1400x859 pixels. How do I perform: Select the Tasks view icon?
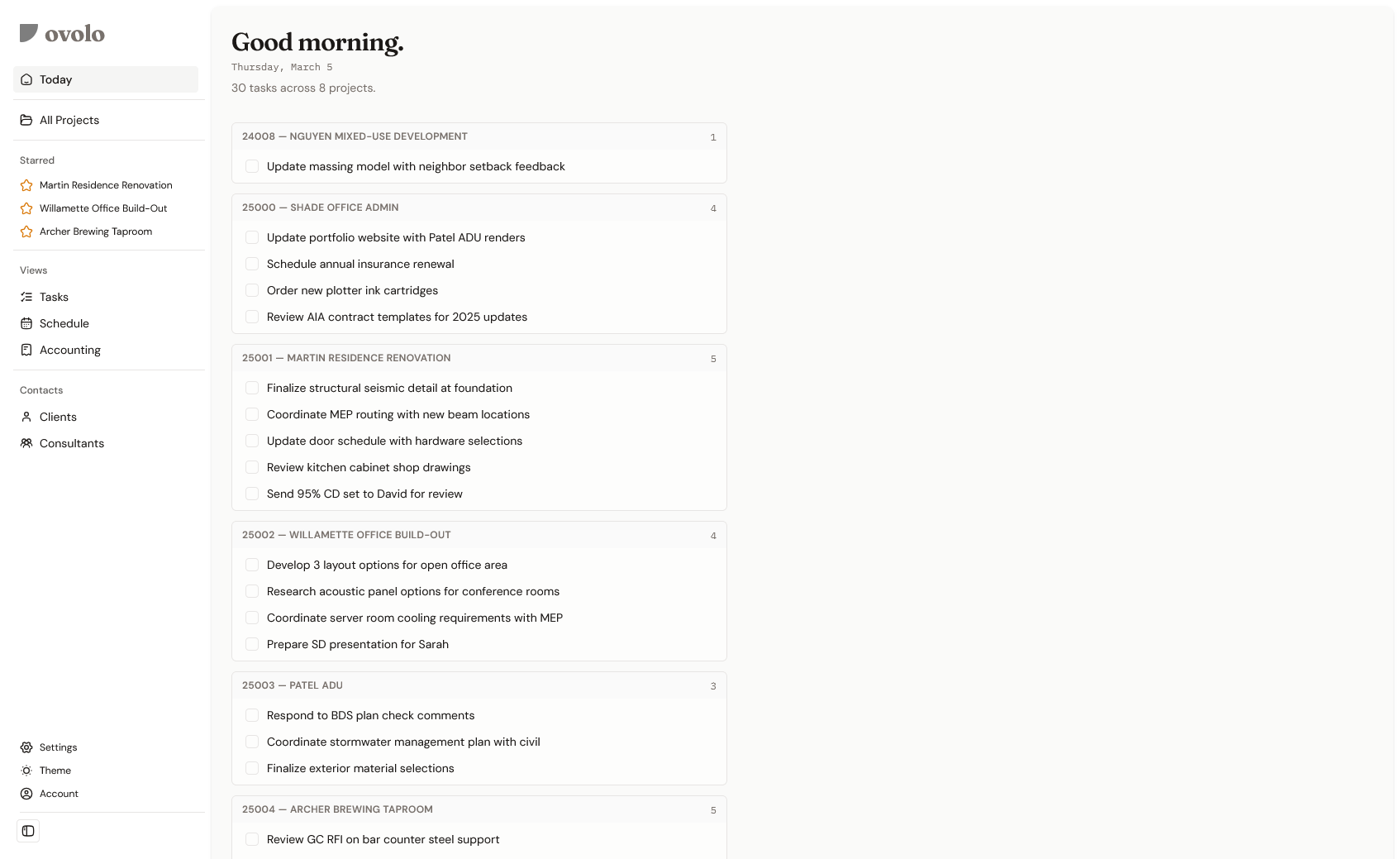click(x=27, y=297)
